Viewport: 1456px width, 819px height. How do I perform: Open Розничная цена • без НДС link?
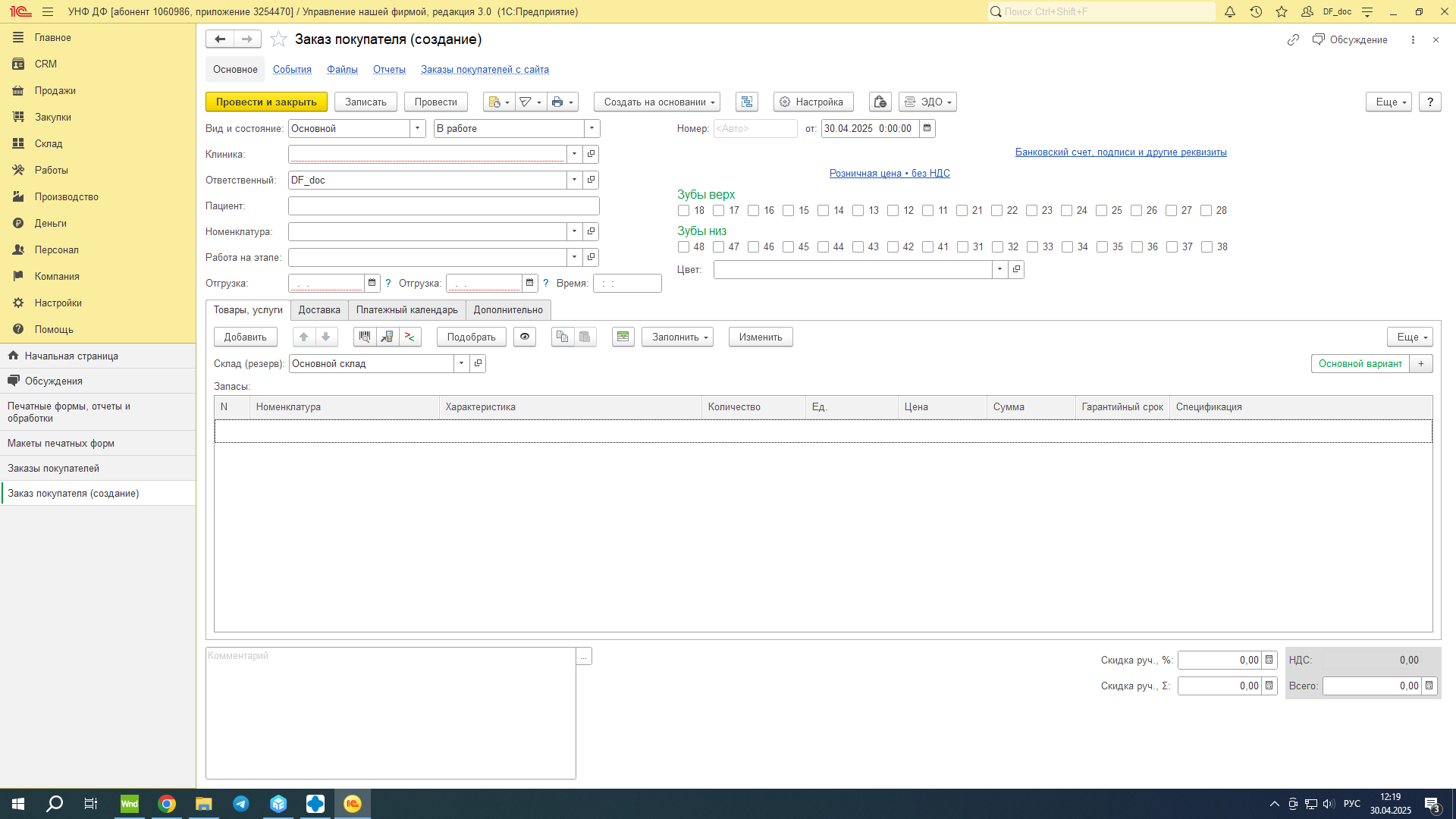[890, 173]
